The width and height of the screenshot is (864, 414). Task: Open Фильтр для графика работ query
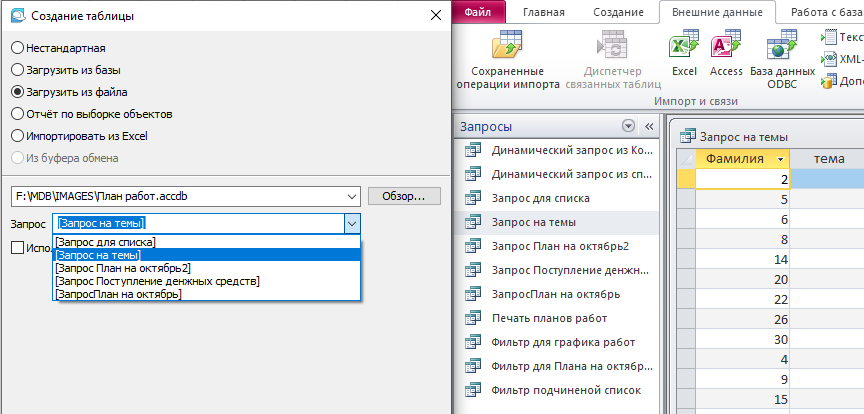[556, 342]
